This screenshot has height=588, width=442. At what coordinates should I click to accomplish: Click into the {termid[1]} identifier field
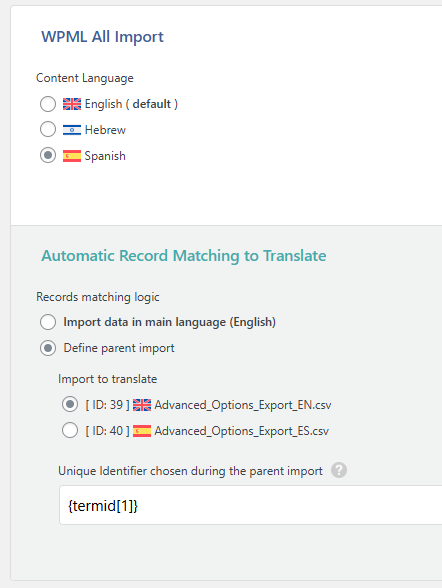[250, 505]
